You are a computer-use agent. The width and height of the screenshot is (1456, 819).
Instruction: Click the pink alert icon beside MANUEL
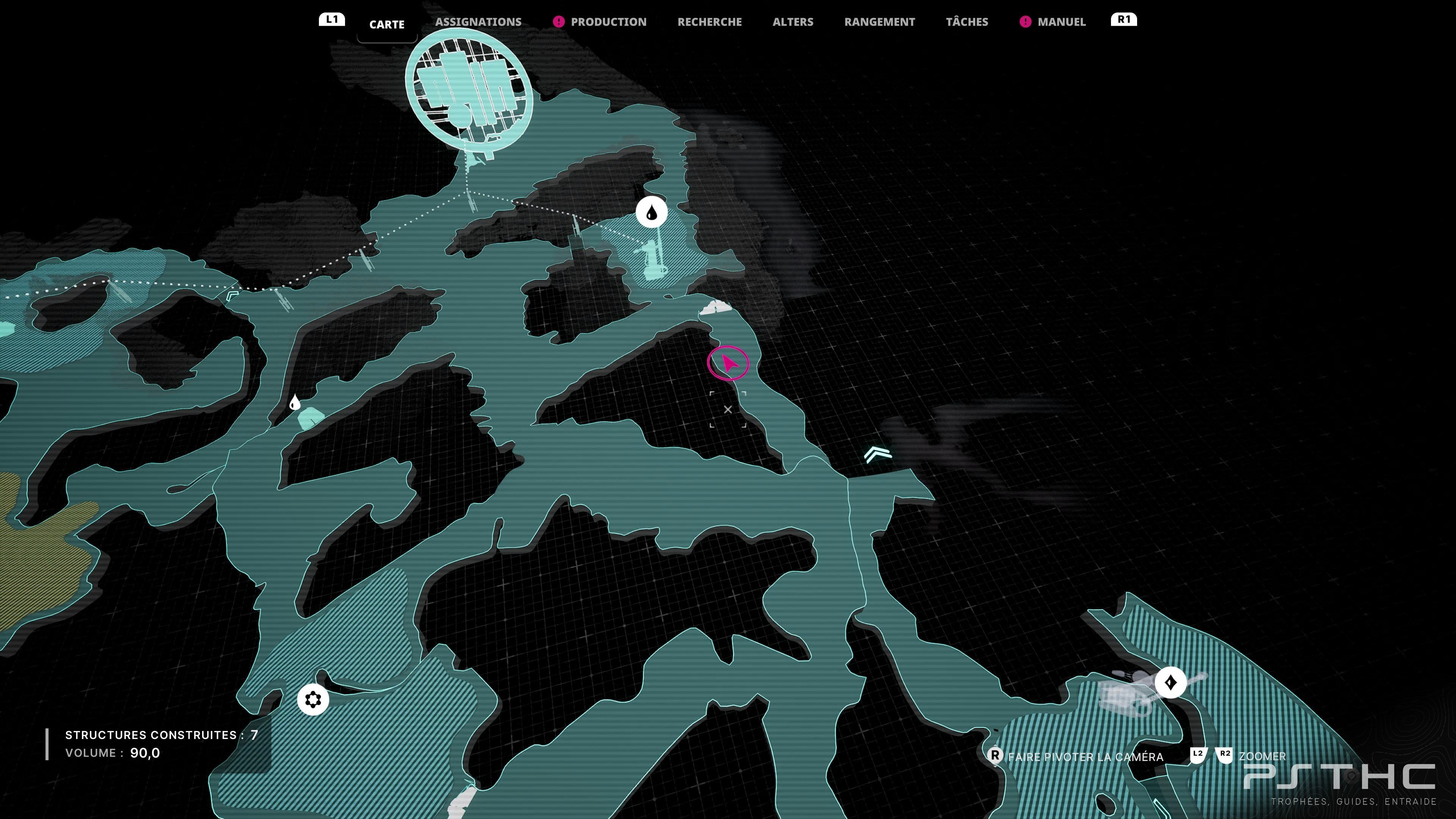[1025, 22]
